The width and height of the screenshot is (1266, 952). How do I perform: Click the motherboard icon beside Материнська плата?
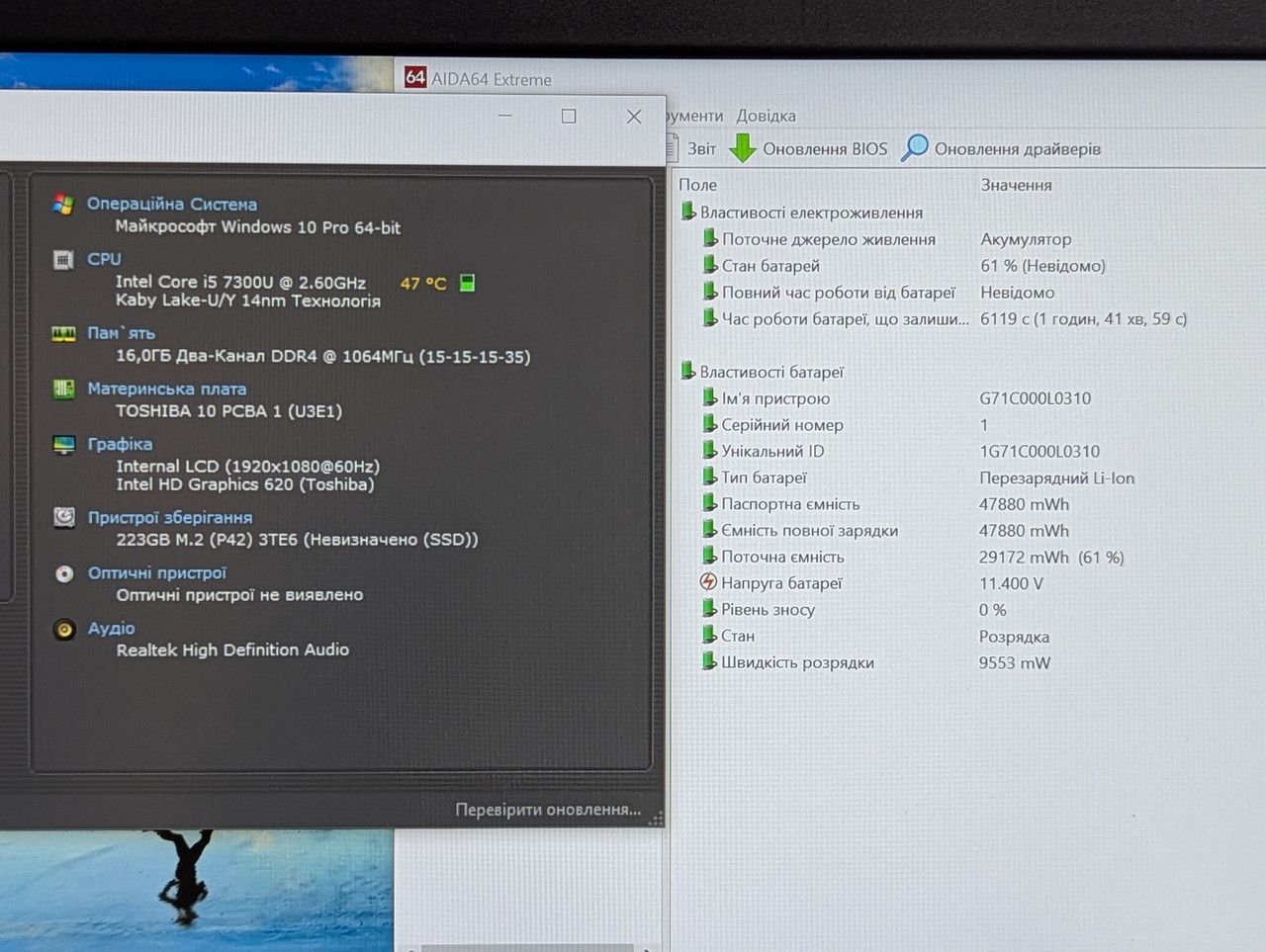(x=63, y=389)
